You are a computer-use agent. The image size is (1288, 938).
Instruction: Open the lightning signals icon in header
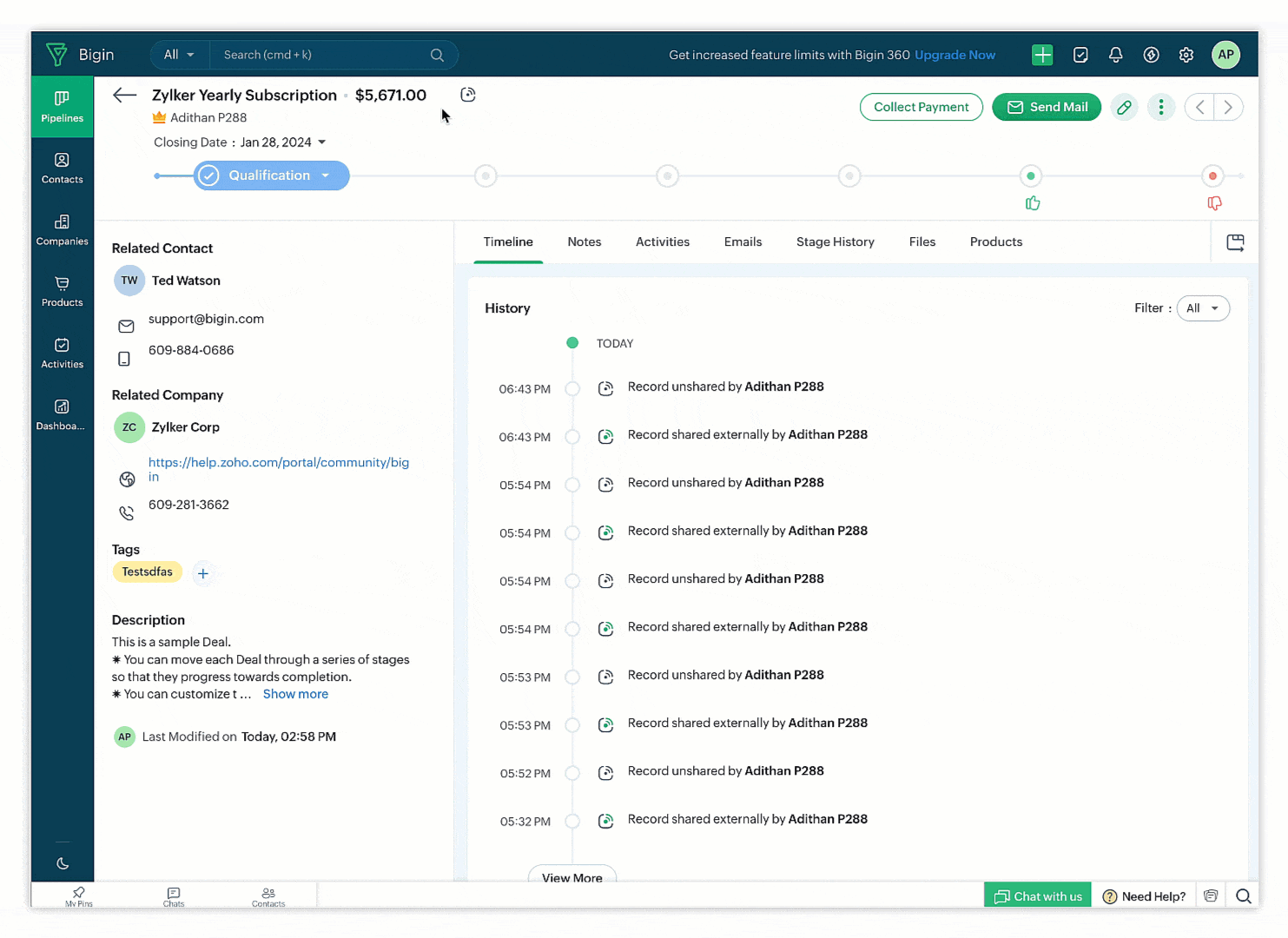[1152, 55]
